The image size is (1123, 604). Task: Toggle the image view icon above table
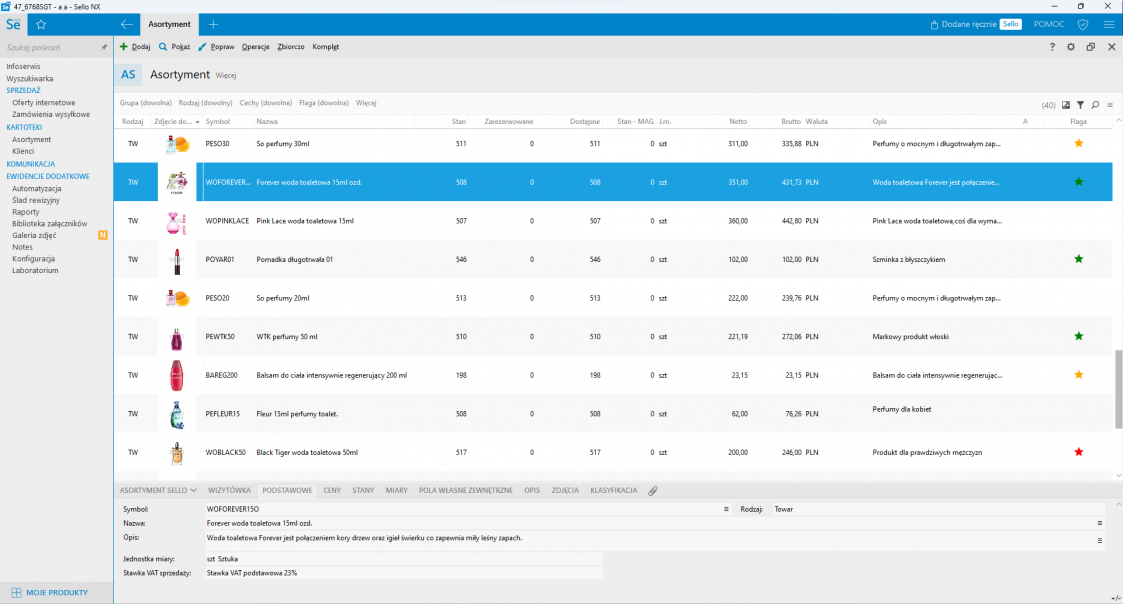coord(1066,104)
